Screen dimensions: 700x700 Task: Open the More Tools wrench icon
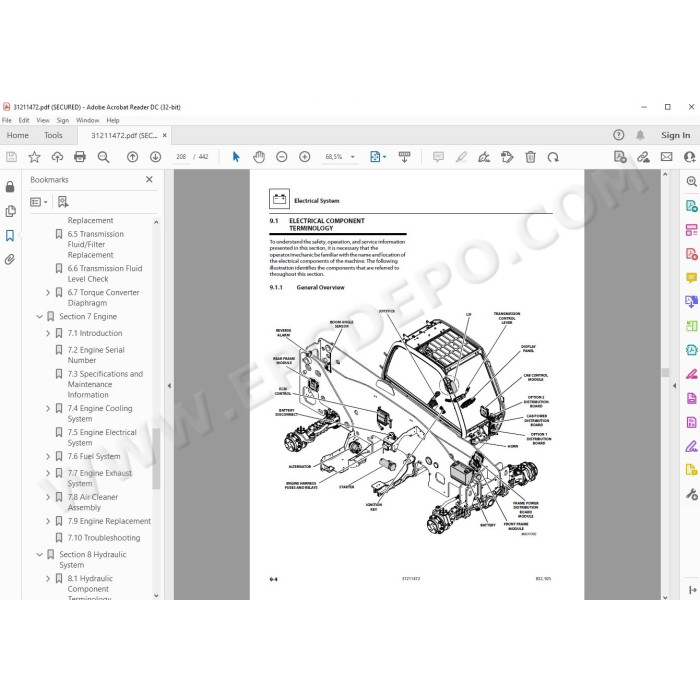[691, 494]
